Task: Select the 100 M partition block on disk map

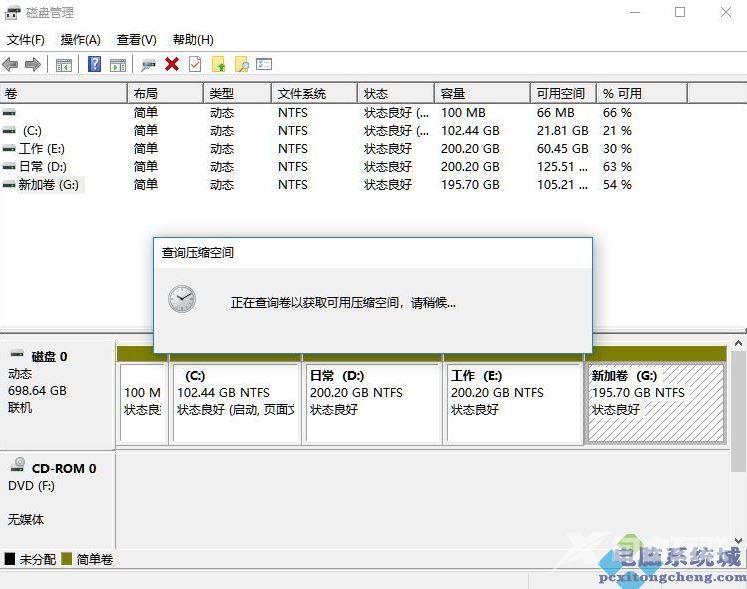Action: [142, 403]
